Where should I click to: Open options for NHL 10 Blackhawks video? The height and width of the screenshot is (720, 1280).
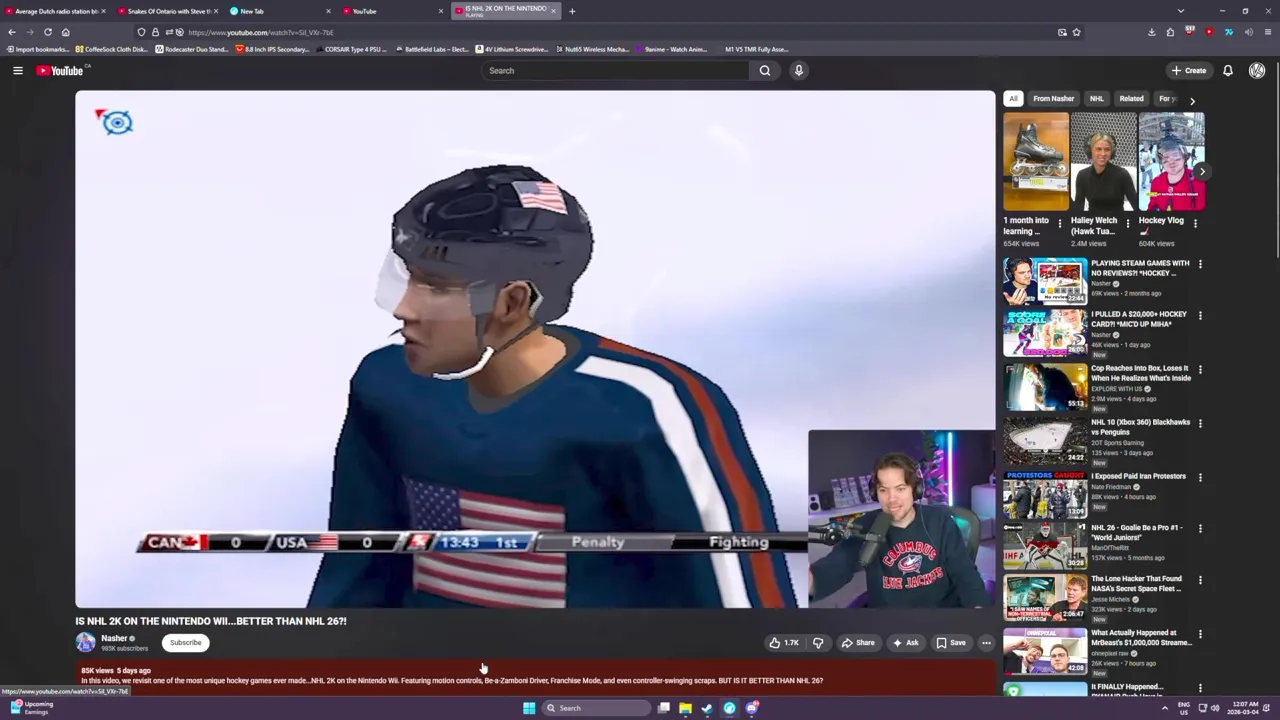1200,423
